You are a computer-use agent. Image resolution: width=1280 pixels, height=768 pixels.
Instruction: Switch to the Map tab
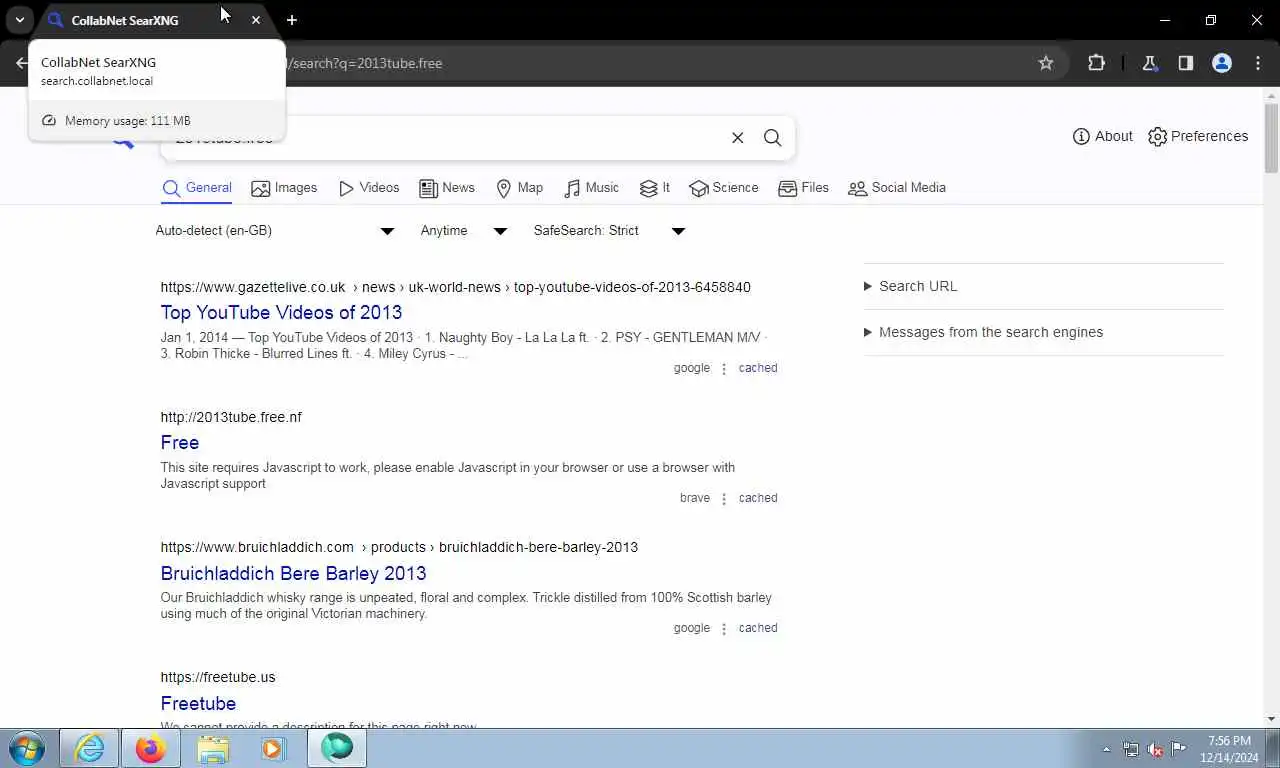pos(520,188)
